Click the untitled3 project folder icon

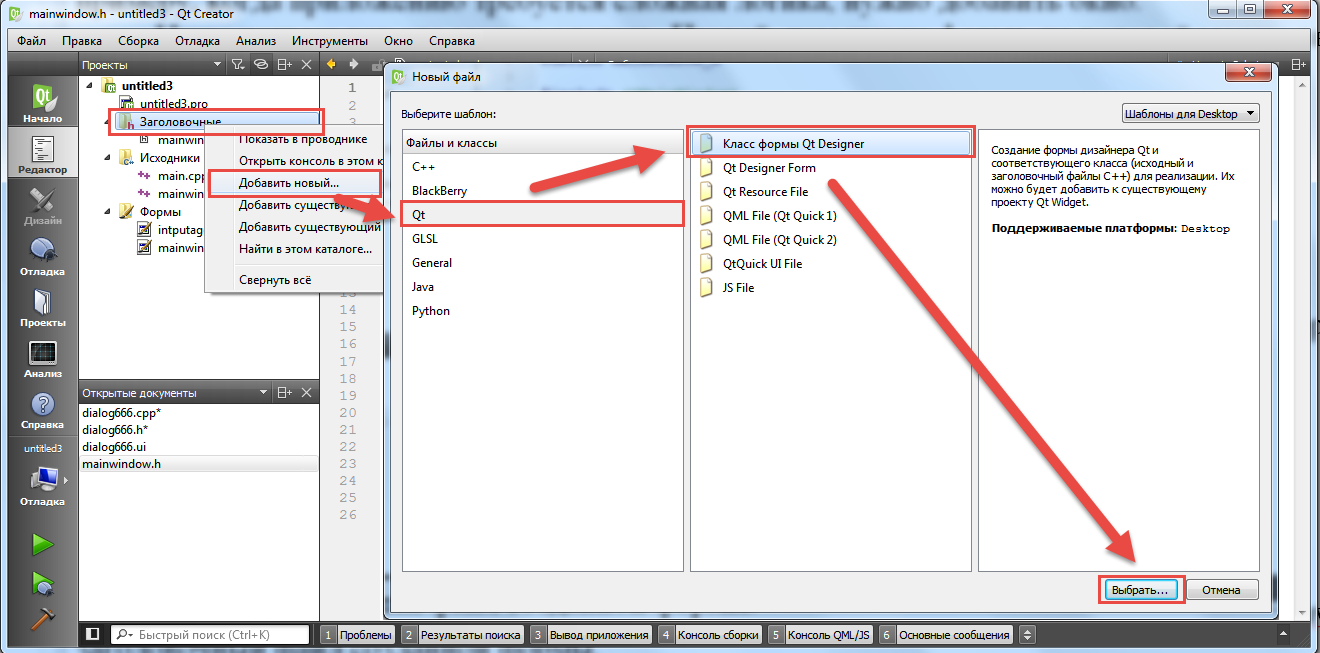tap(110, 86)
